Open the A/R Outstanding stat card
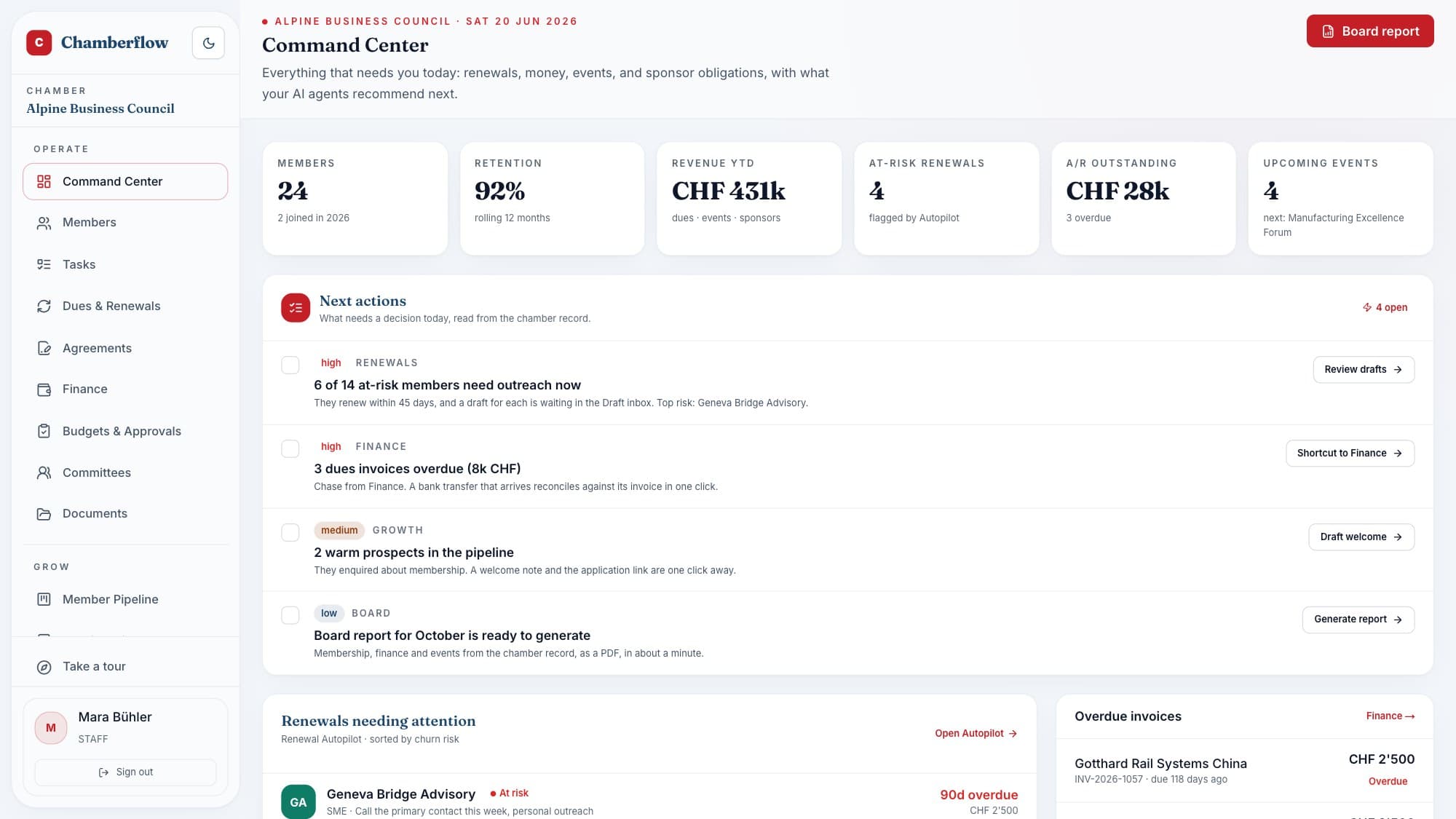Viewport: 1456px width, 819px height. (x=1144, y=198)
